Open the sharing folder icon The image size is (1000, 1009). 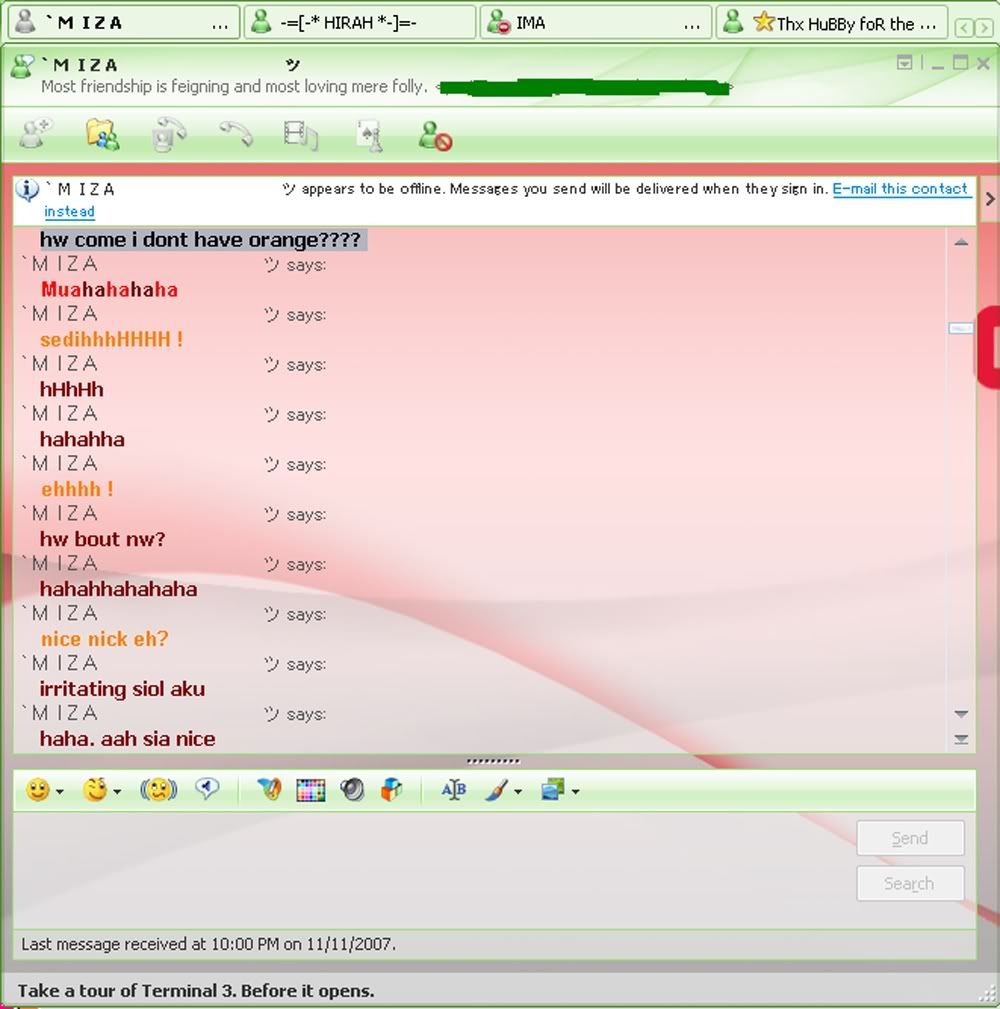pyautogui.click(x=102, y=134)
